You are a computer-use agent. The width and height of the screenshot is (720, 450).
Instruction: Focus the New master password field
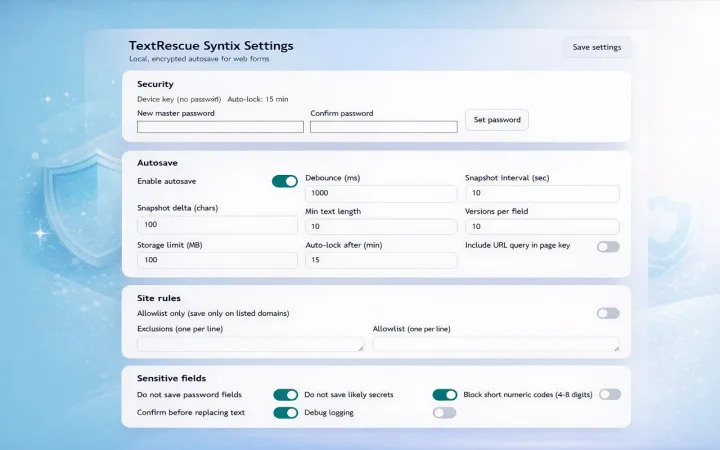[x=220, y=127]
